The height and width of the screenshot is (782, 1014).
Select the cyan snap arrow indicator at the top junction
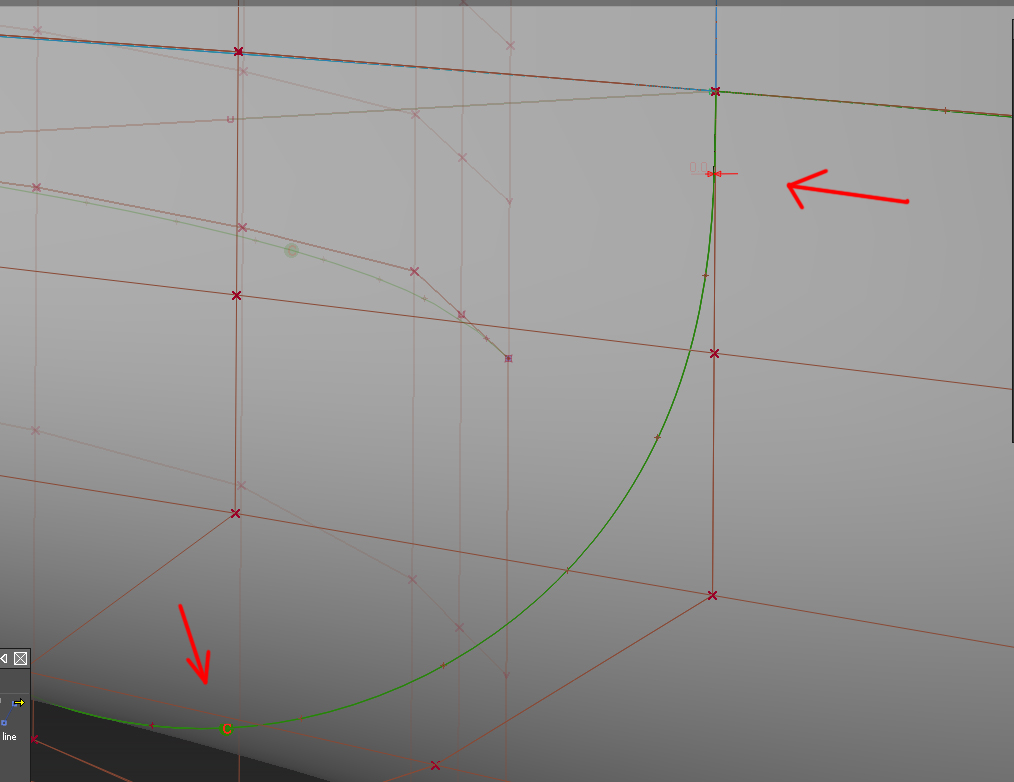click(710, 89)
